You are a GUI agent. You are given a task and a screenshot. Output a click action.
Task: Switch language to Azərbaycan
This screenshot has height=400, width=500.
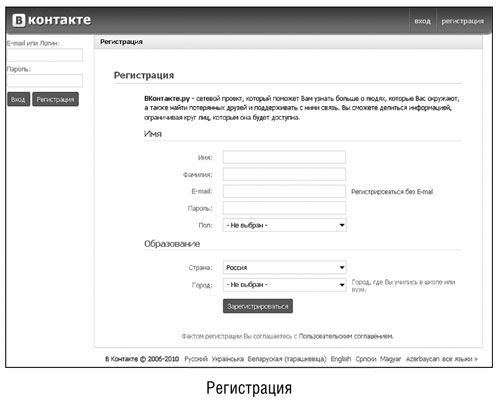point(422,359)
